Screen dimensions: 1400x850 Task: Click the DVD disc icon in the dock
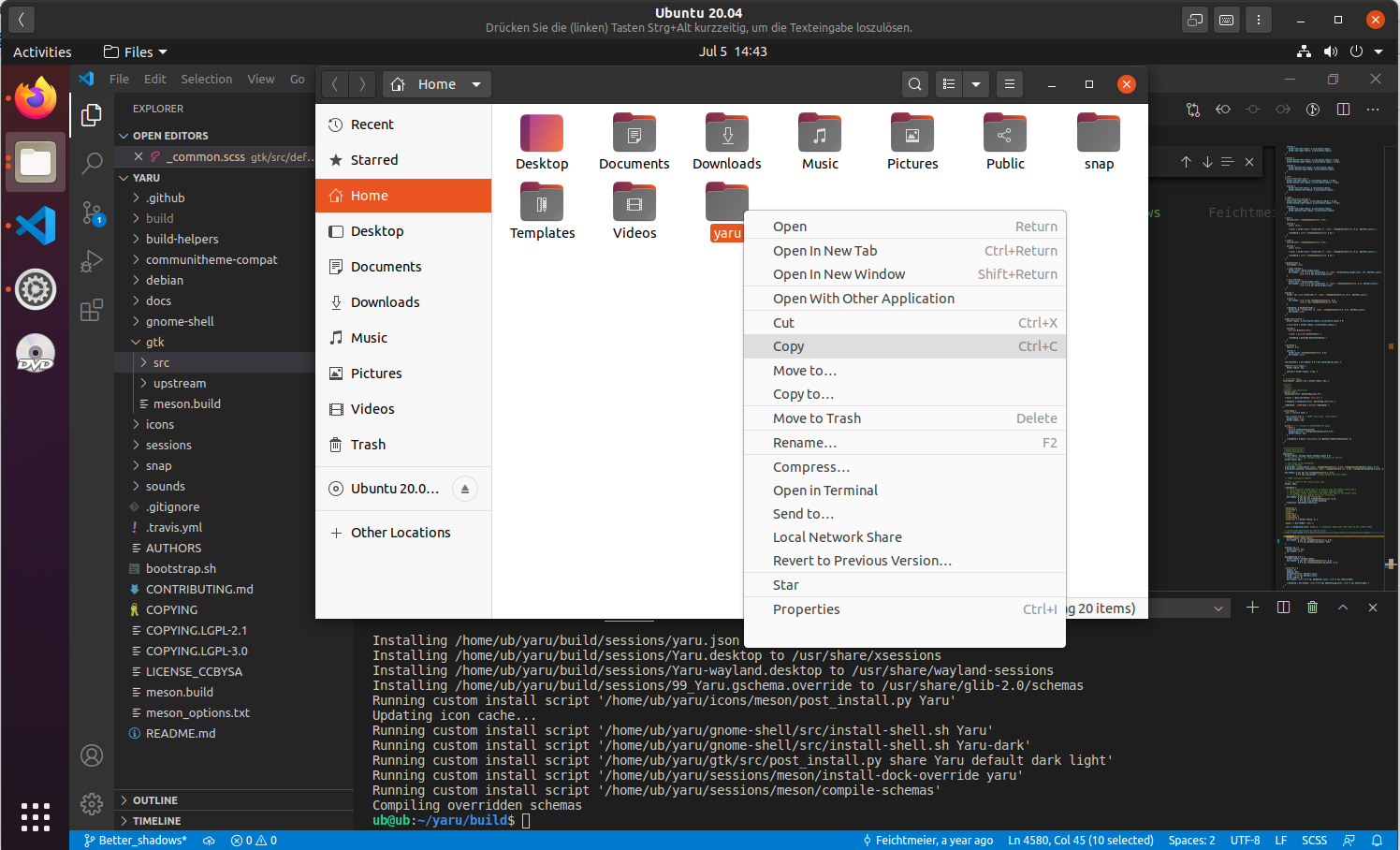click(36, 353)
